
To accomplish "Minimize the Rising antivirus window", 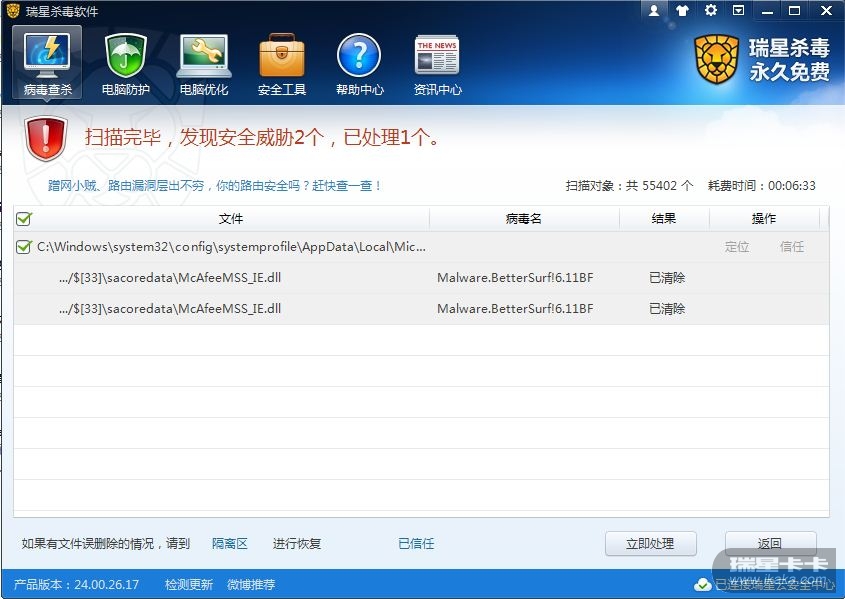I will click(767, 10).
